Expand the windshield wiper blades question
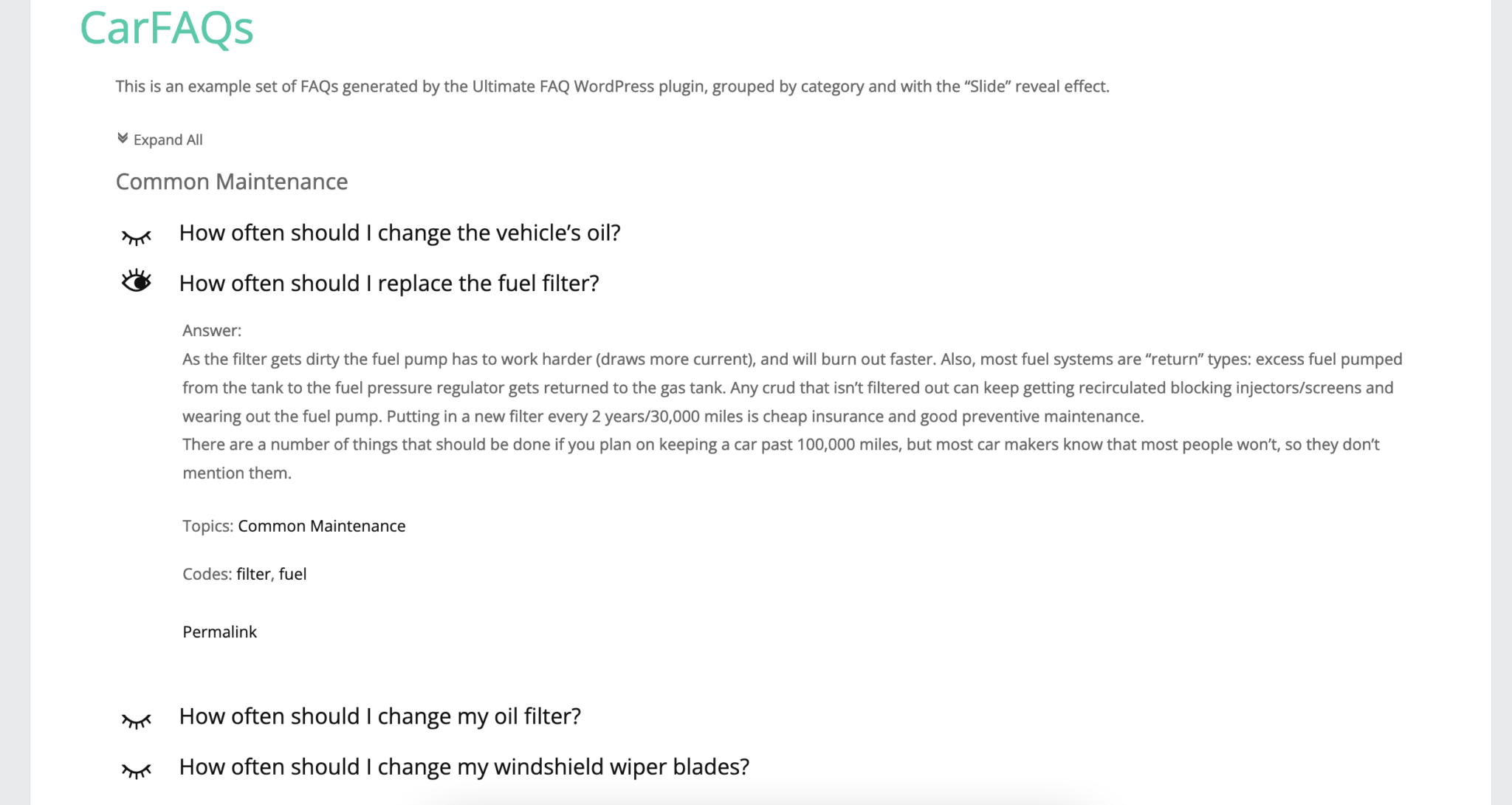1512x805 pixels. tap(464, 767)
